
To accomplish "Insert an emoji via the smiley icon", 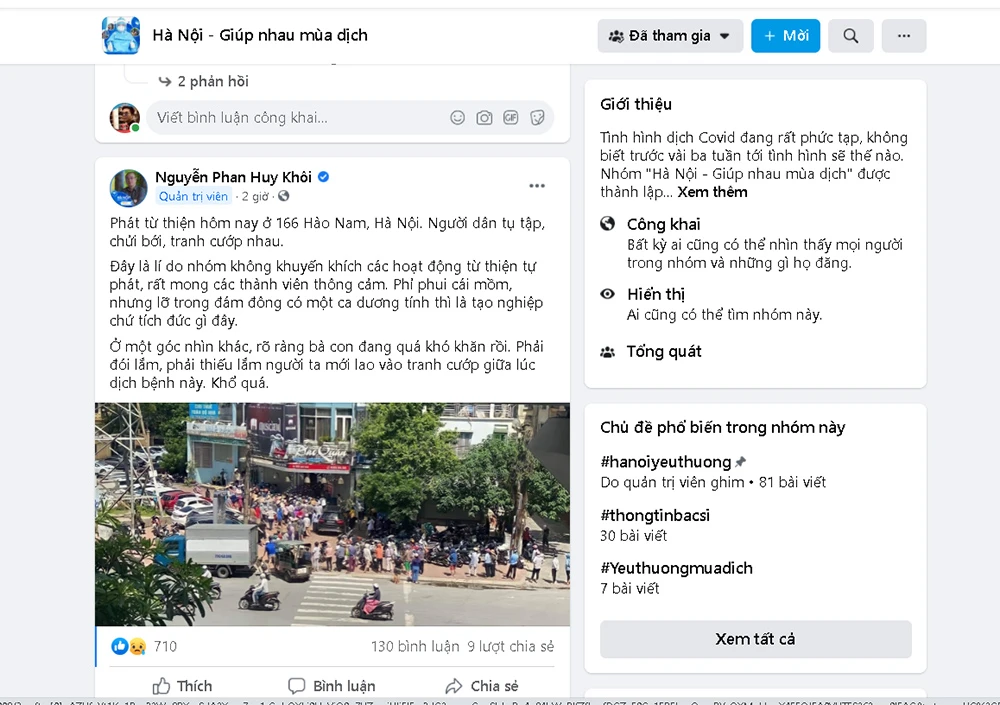I will pos(457,117).
